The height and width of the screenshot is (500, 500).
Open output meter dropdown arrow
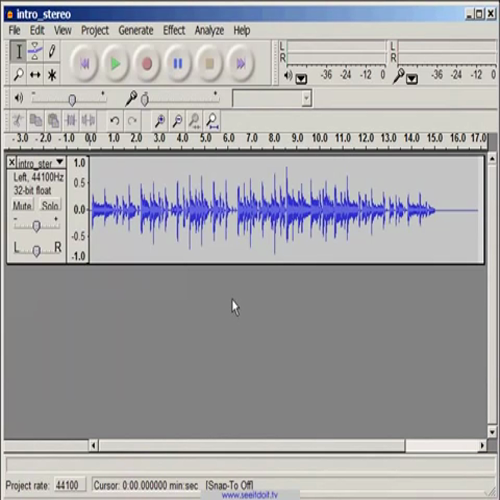tap(301, 79)
